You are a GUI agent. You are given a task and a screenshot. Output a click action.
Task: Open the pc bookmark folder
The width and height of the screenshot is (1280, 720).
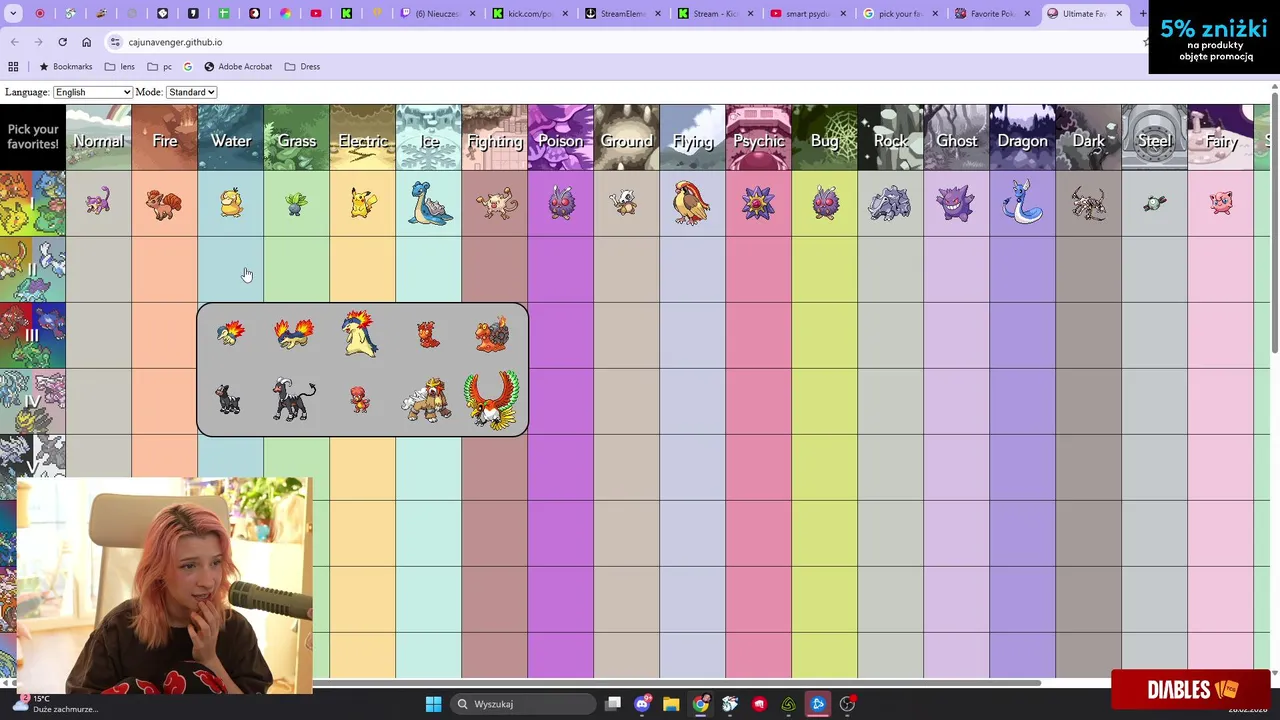pyautogui.click(x=160, y=67)
